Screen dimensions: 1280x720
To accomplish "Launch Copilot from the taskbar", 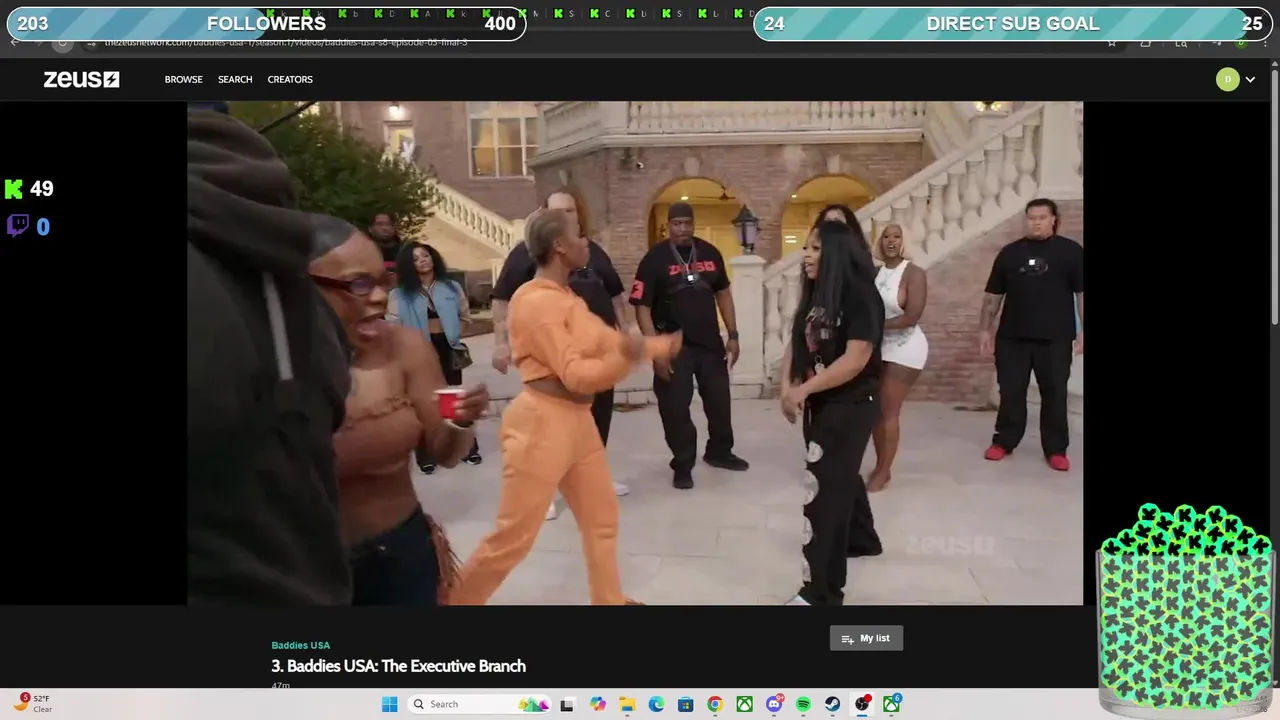I will pos(598,704).
